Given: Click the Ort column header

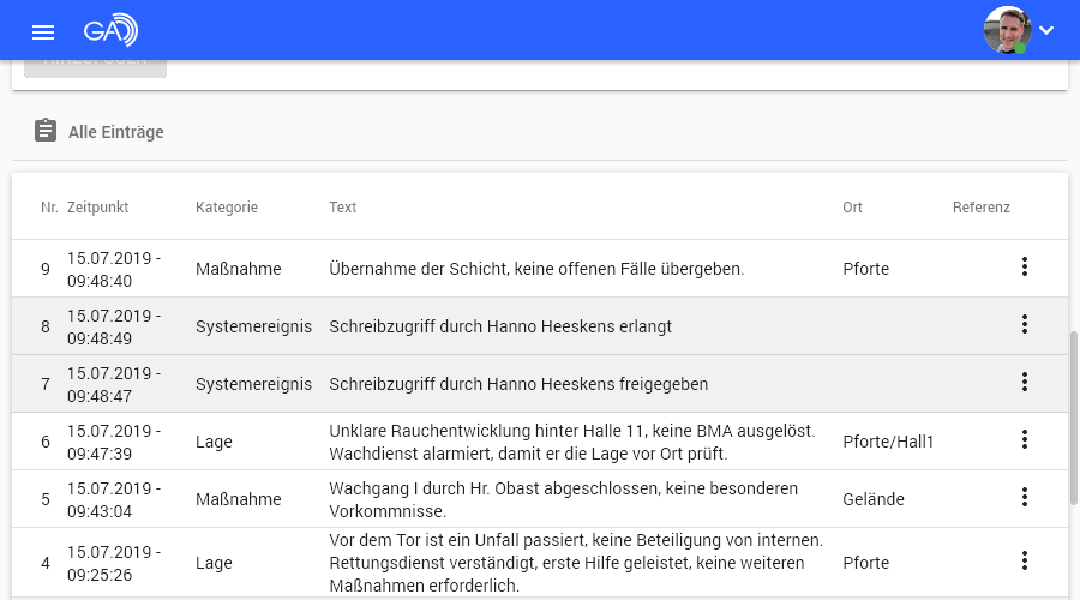Looking at the screenshot, I should [852, 207].
